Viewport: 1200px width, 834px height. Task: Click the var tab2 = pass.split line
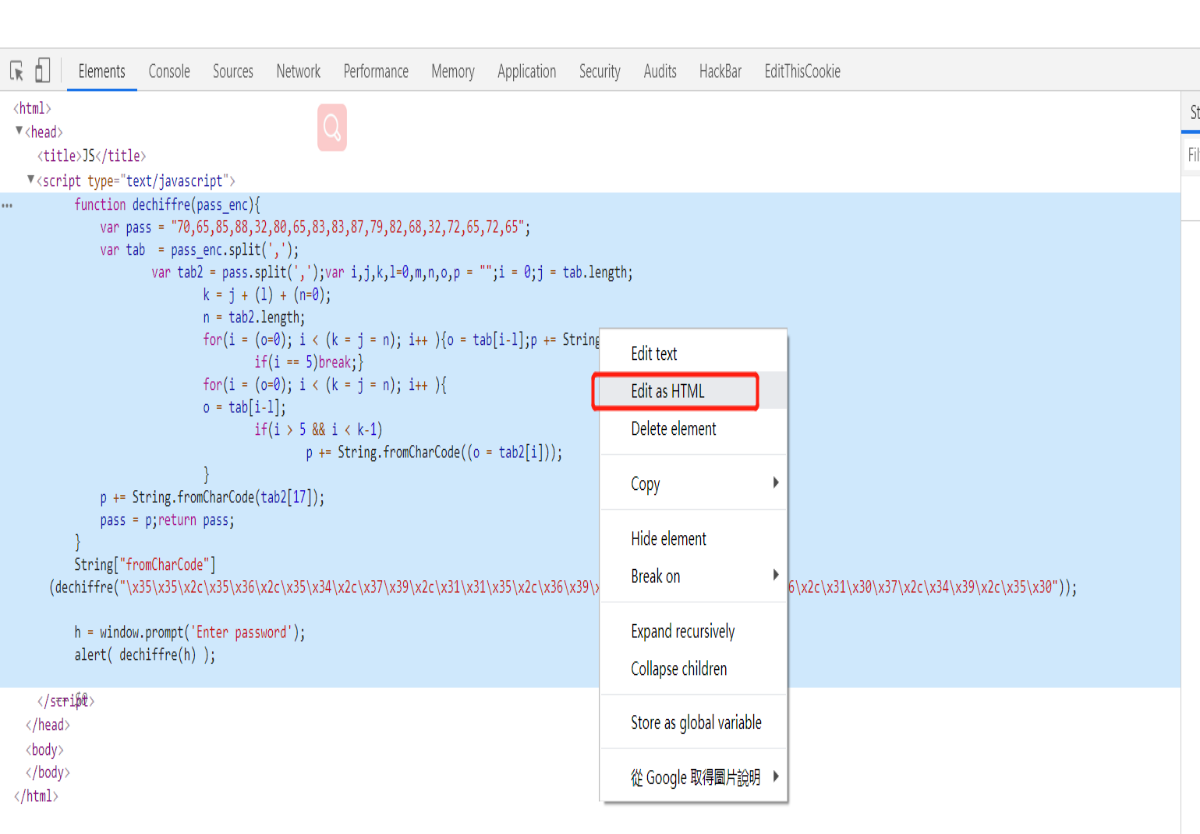[x=393, y=272]
